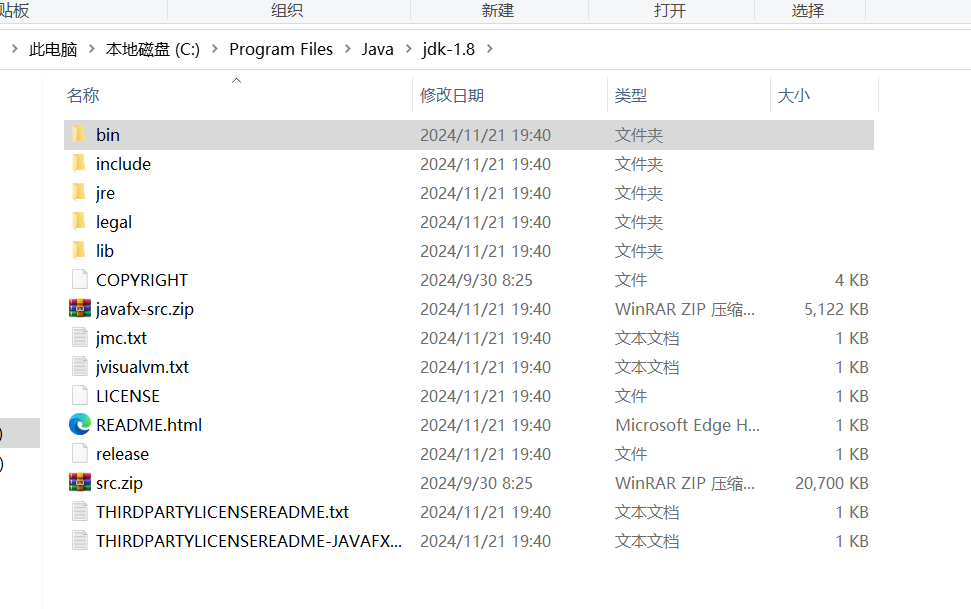Select the include folder name
This screenshot has height=609, width=971.
click(x=123, y=164)
